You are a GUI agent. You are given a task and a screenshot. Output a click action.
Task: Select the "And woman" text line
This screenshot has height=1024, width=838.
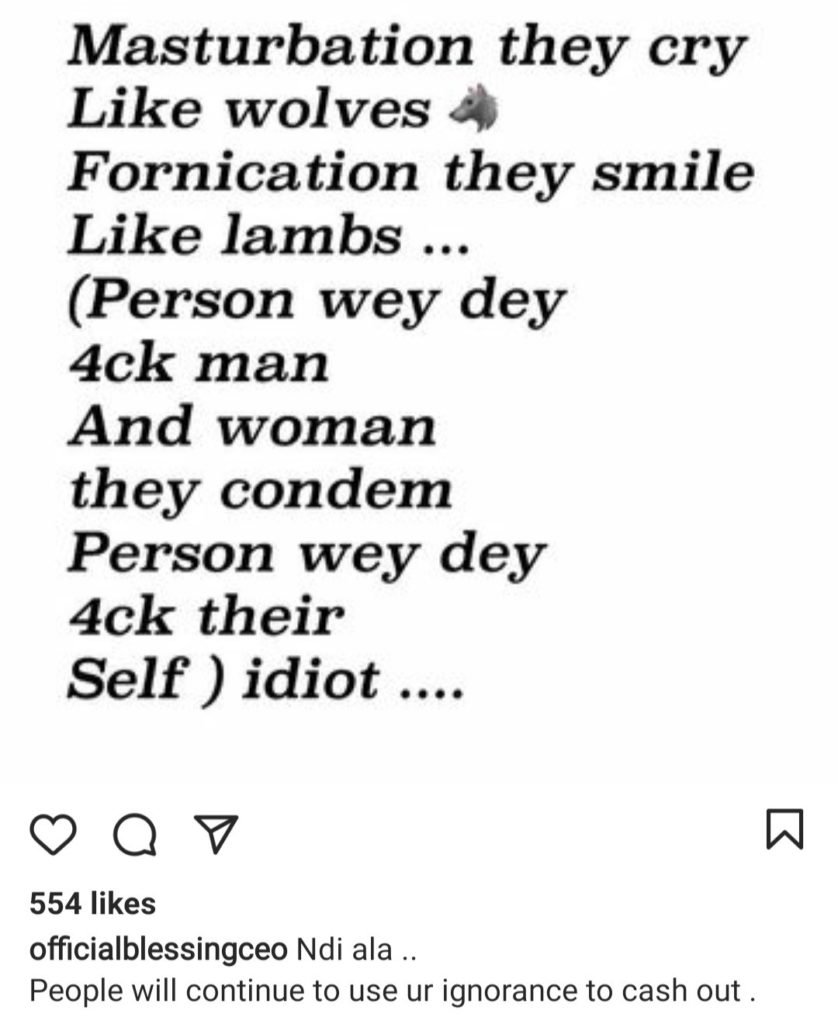pos(252,428)
